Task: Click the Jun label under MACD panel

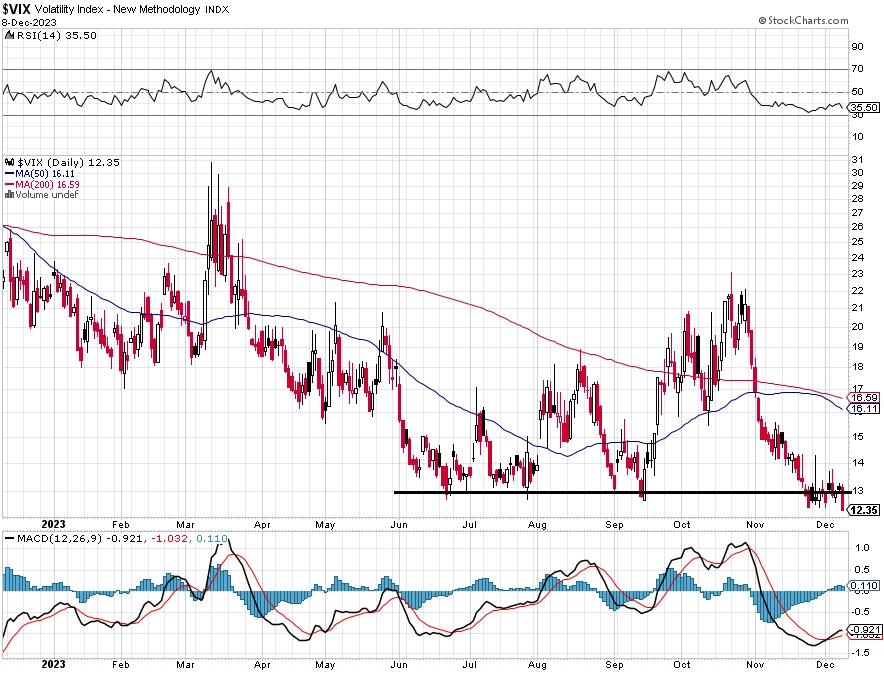Action: (x=399, y=665)
